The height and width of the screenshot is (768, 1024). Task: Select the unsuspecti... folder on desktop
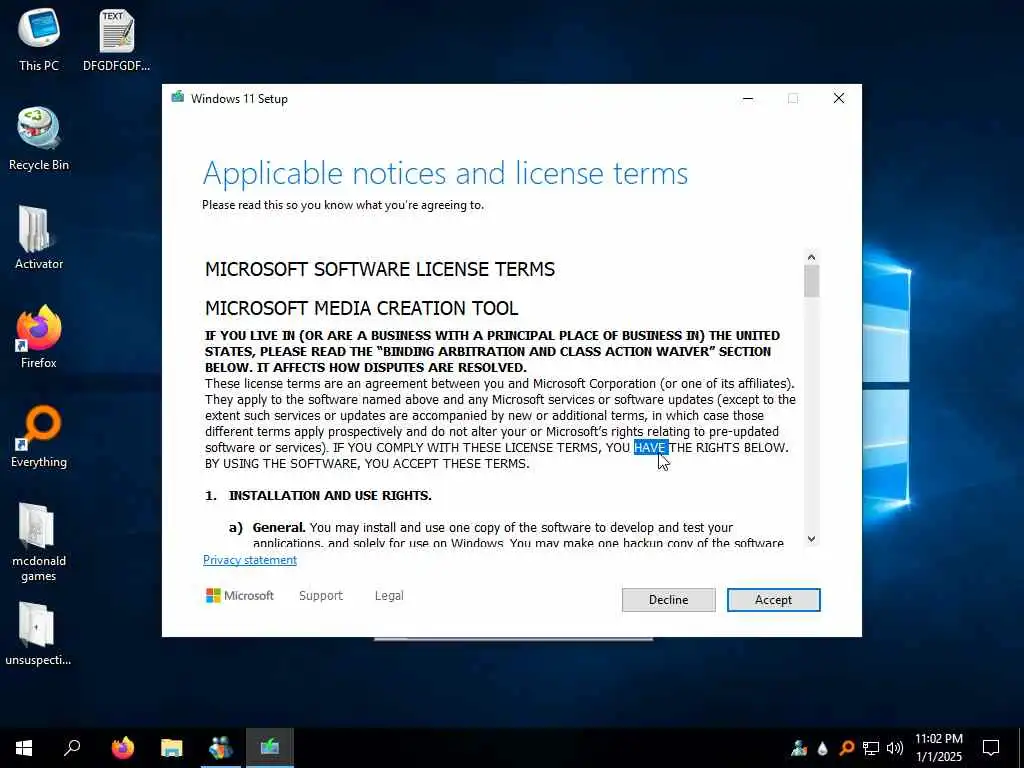[x=39, y=634]
